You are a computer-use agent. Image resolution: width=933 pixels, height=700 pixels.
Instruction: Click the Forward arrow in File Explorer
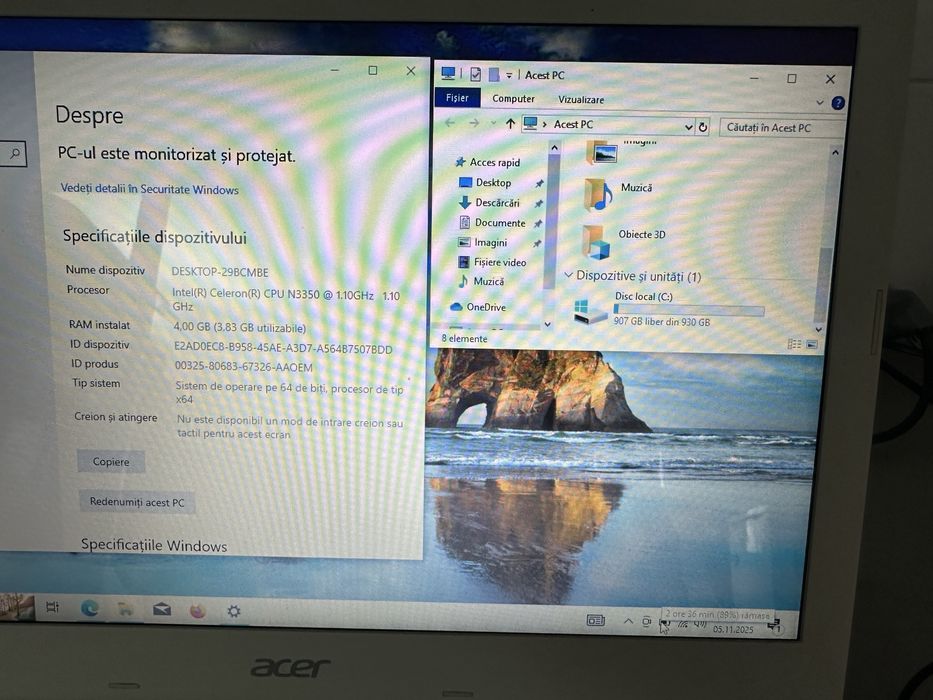click(x=474, y=123)
